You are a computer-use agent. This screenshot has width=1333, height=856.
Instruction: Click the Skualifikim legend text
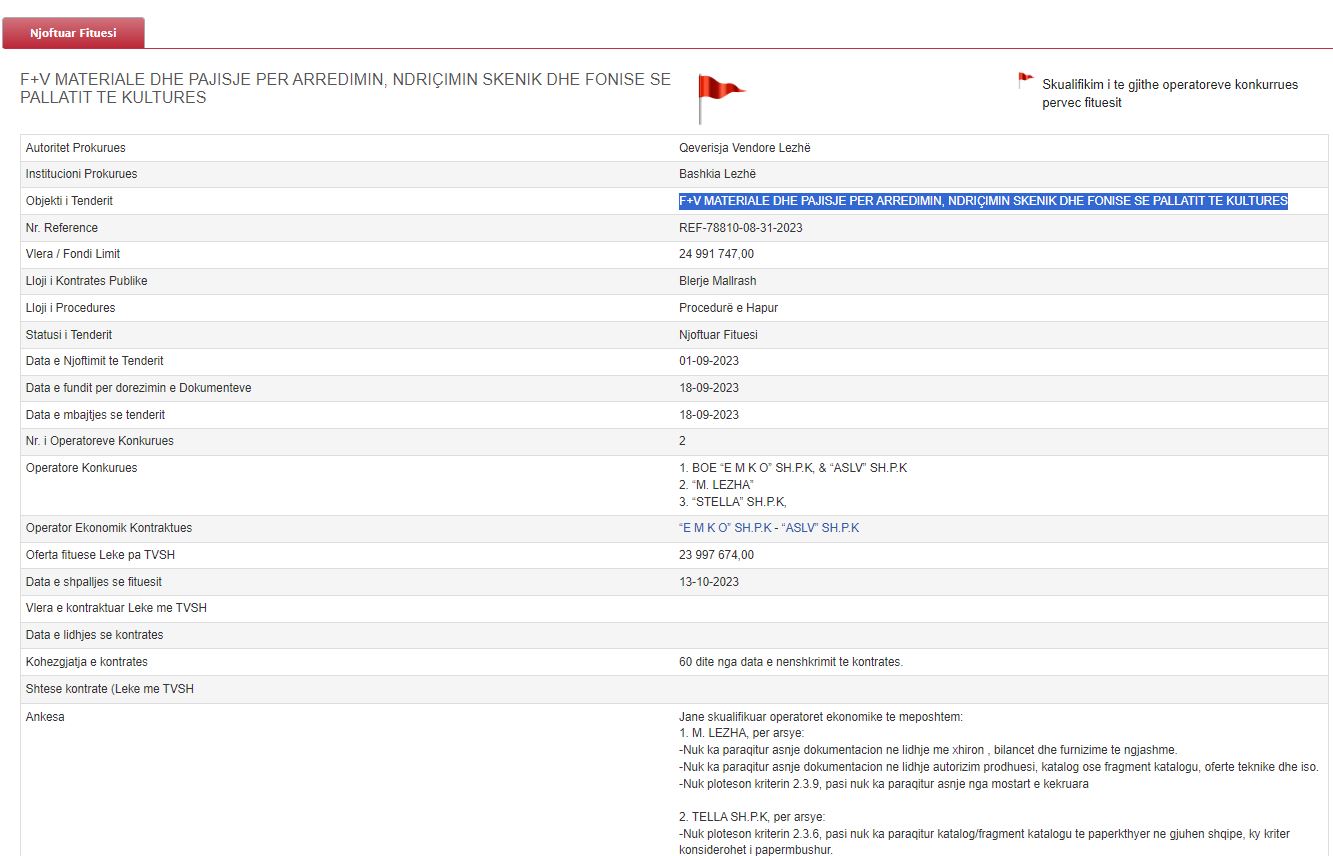(x=1169, y=93)
